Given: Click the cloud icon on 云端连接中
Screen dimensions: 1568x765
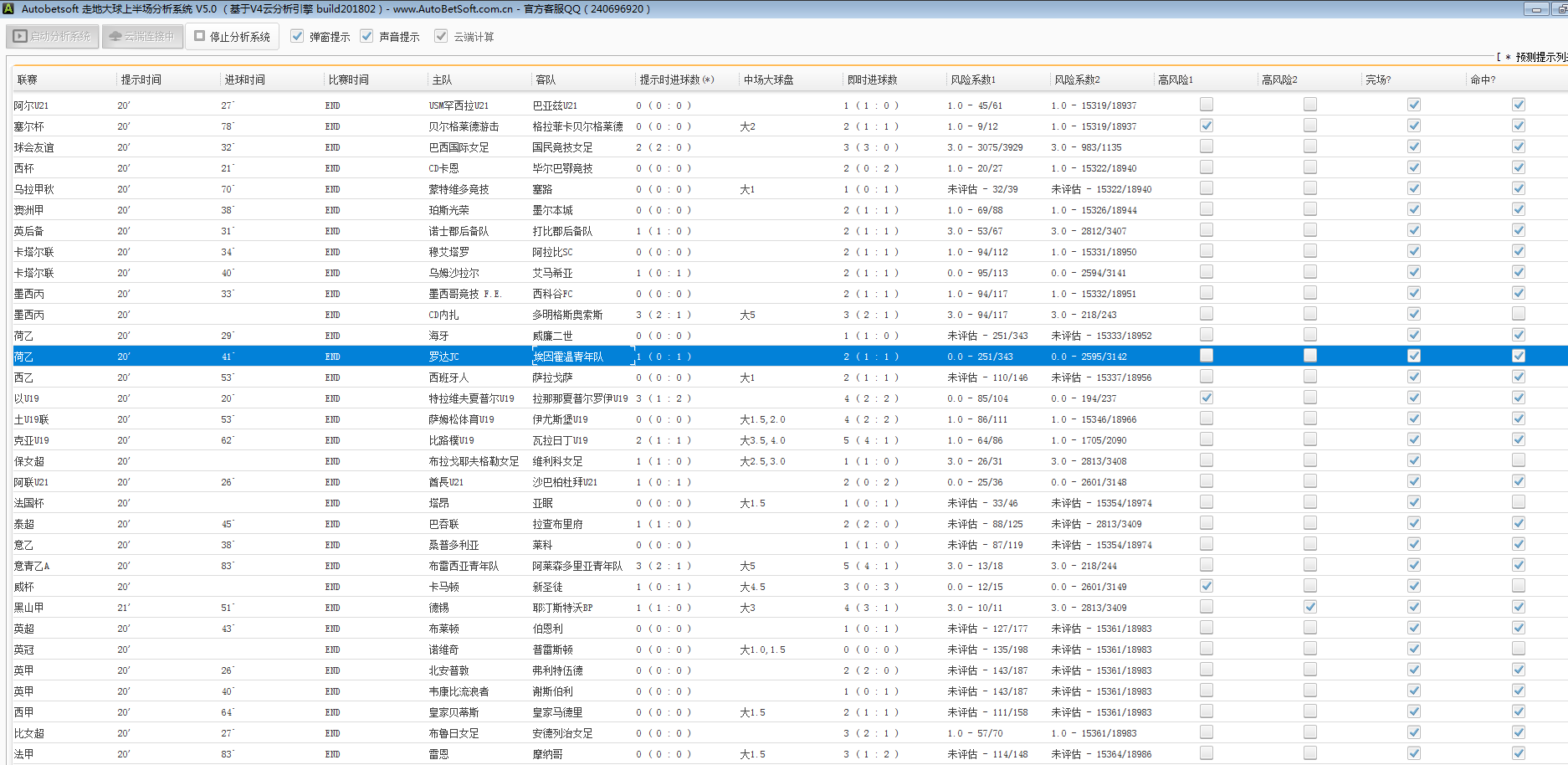Looking at the screenshot, I should [115, 36].
